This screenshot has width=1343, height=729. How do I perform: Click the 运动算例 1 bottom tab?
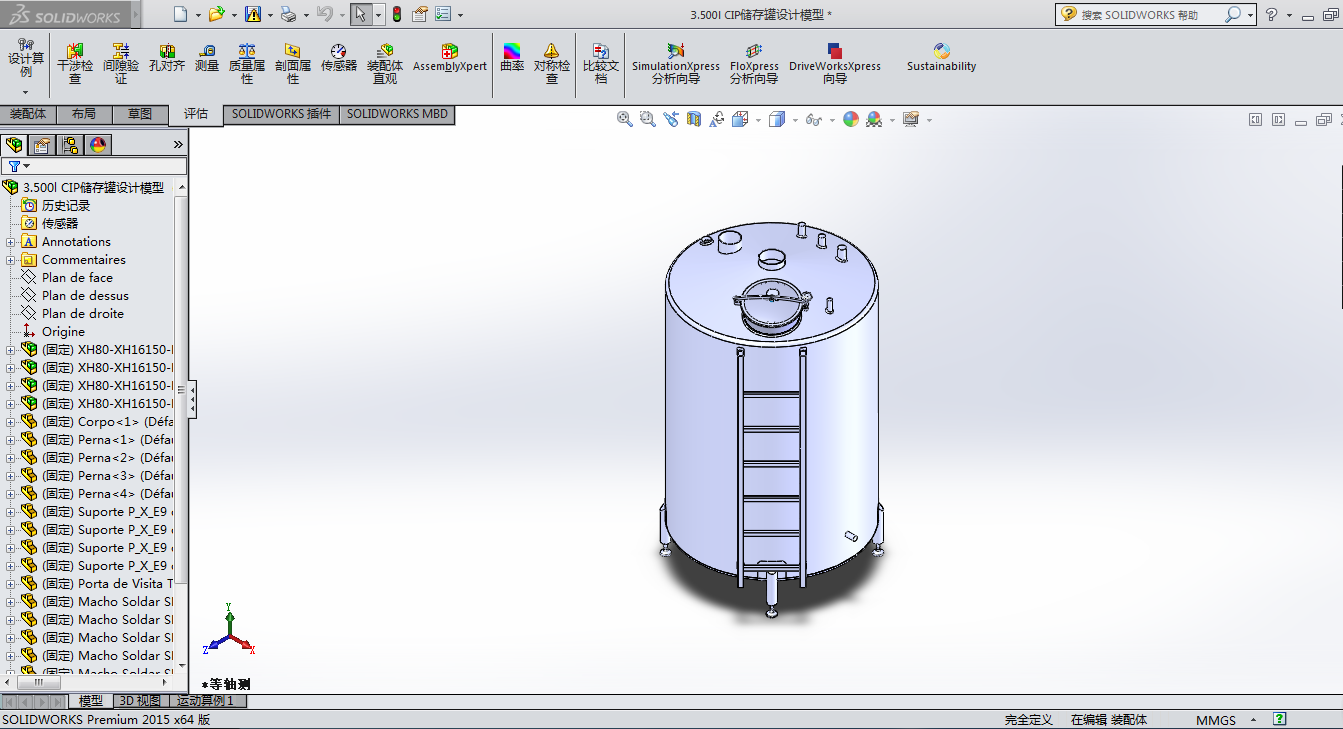205,701
